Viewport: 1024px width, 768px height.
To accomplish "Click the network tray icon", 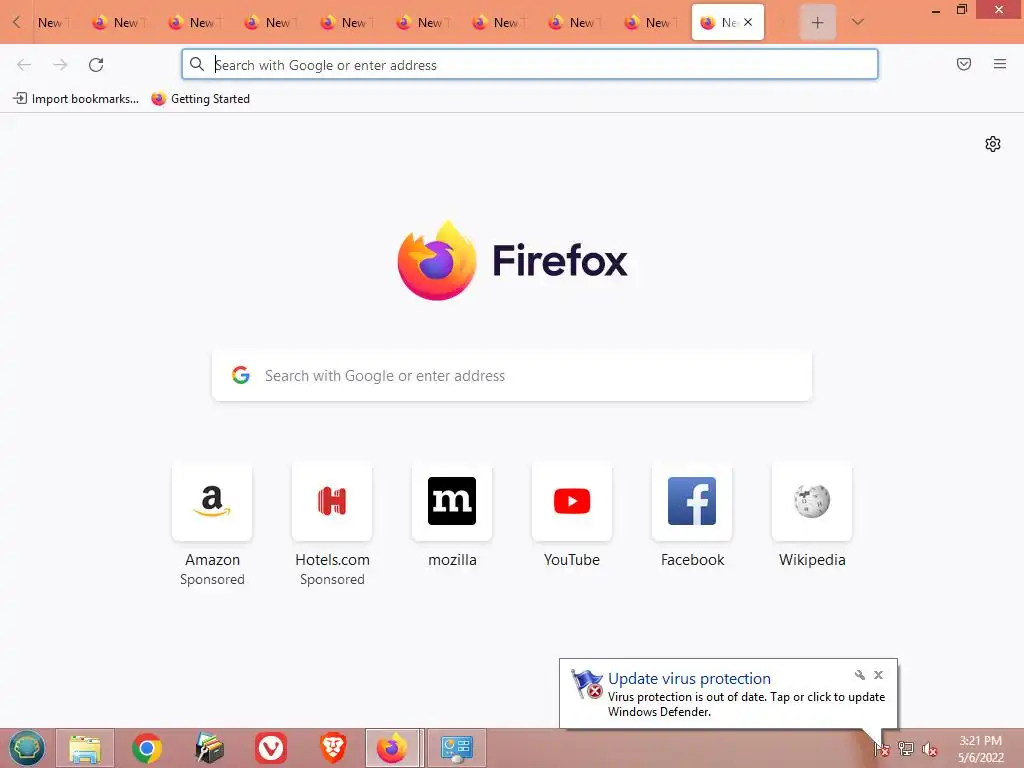I will pos(906,749).
